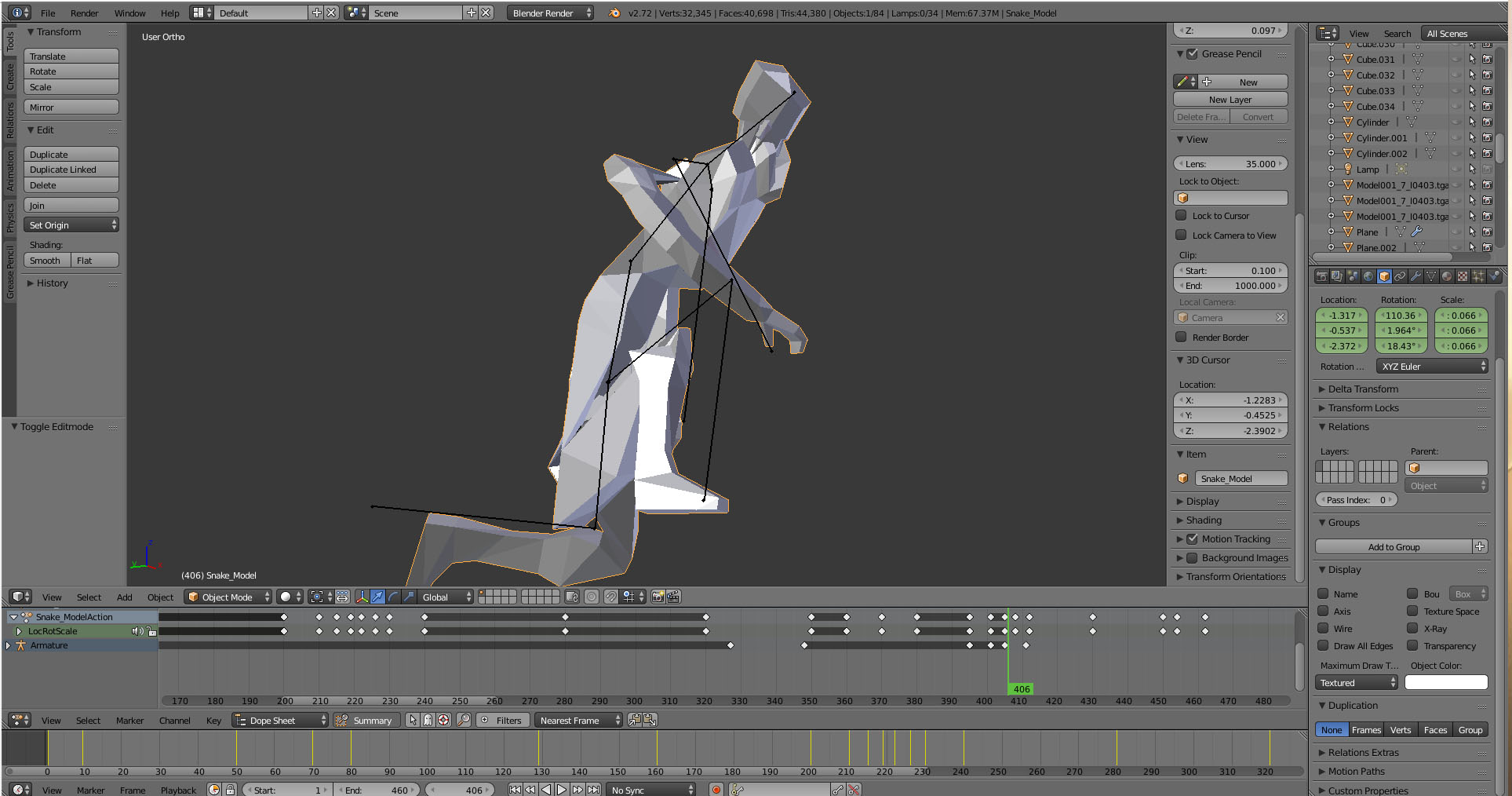Open the Set Origin dropdown
Screen dimensions: 1512x796
71,225
